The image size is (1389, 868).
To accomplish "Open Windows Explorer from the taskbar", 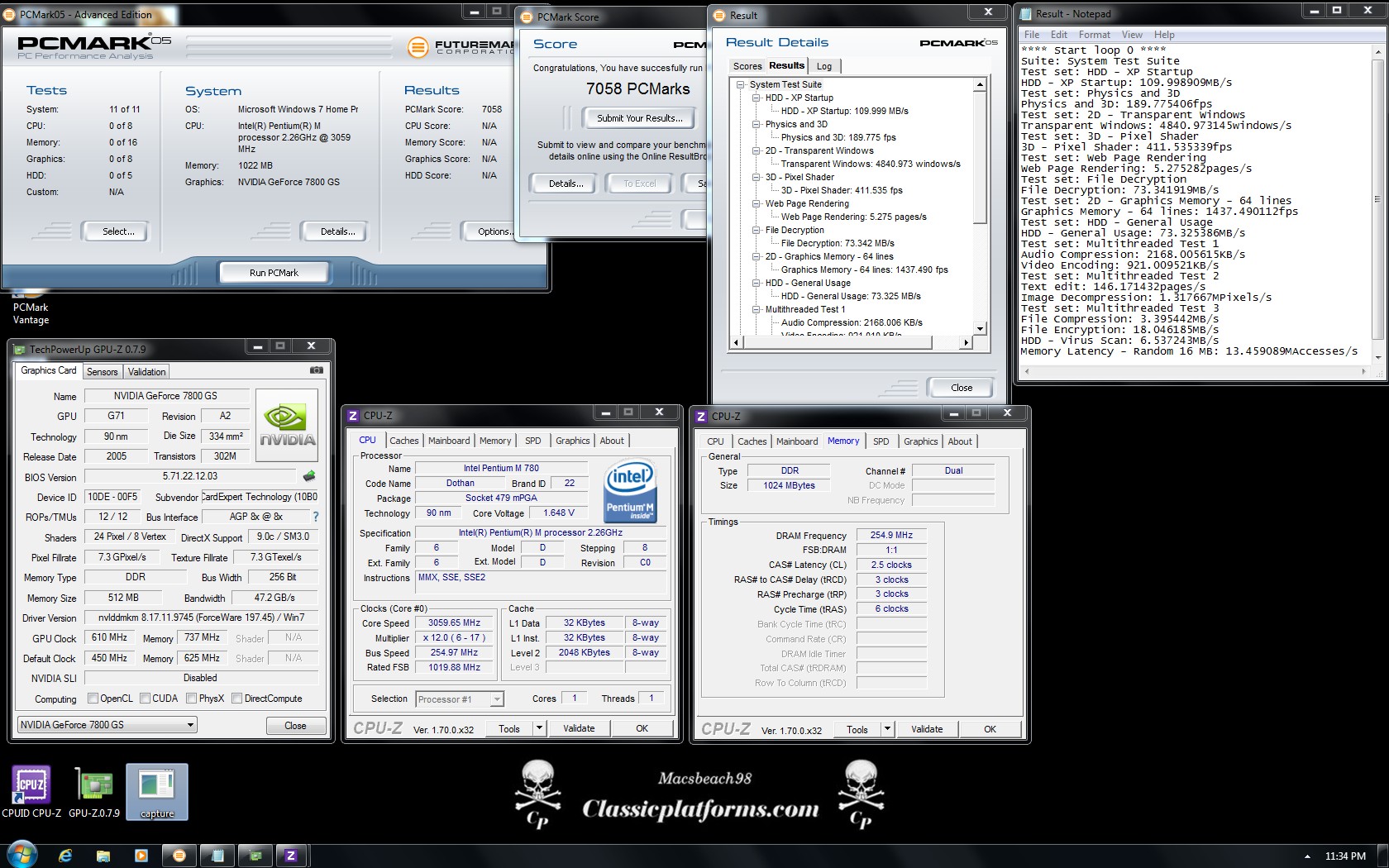I will point(103,856).
